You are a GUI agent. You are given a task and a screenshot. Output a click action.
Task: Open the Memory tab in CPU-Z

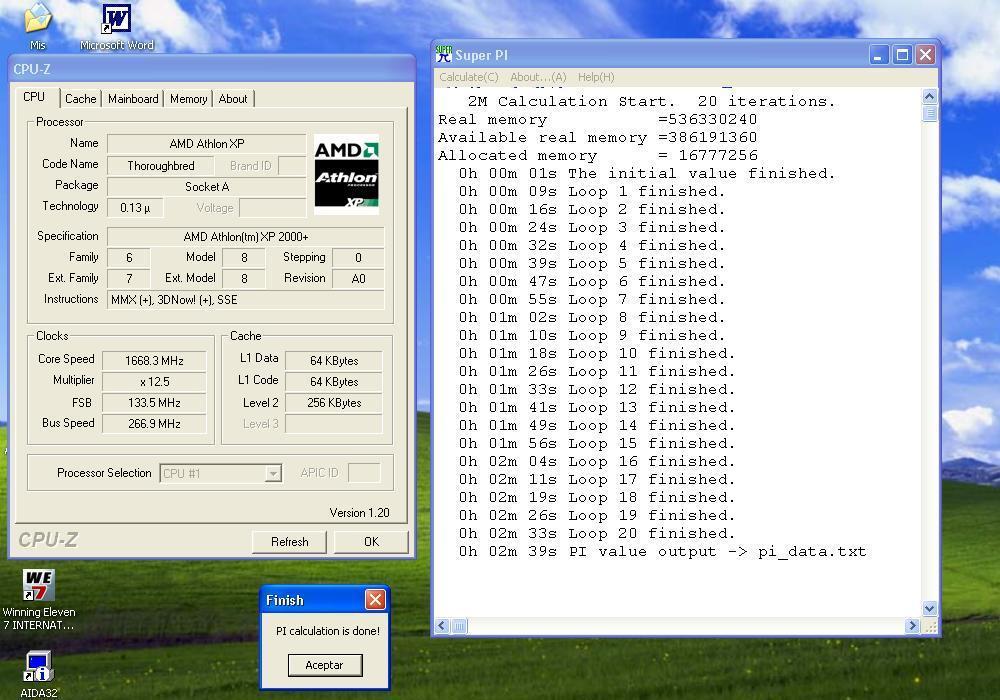point(188,99)
